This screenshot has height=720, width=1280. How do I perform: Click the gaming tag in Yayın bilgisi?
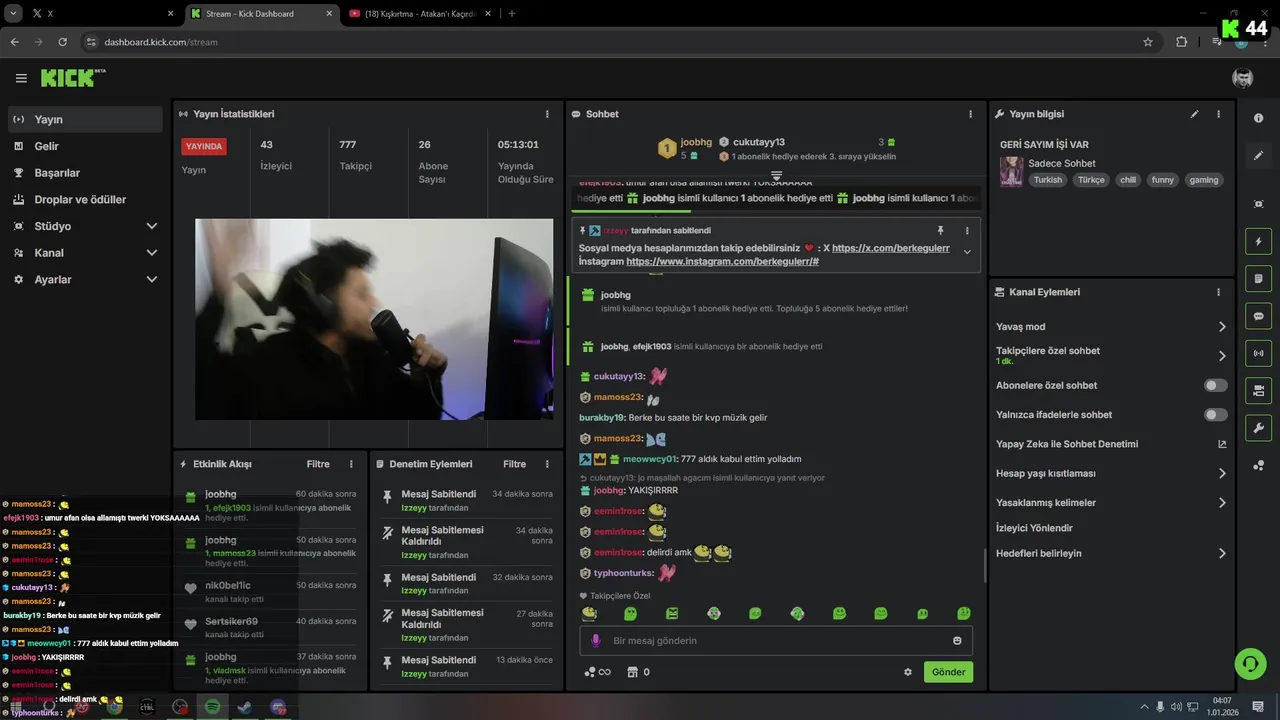(x=1204, y=180)
